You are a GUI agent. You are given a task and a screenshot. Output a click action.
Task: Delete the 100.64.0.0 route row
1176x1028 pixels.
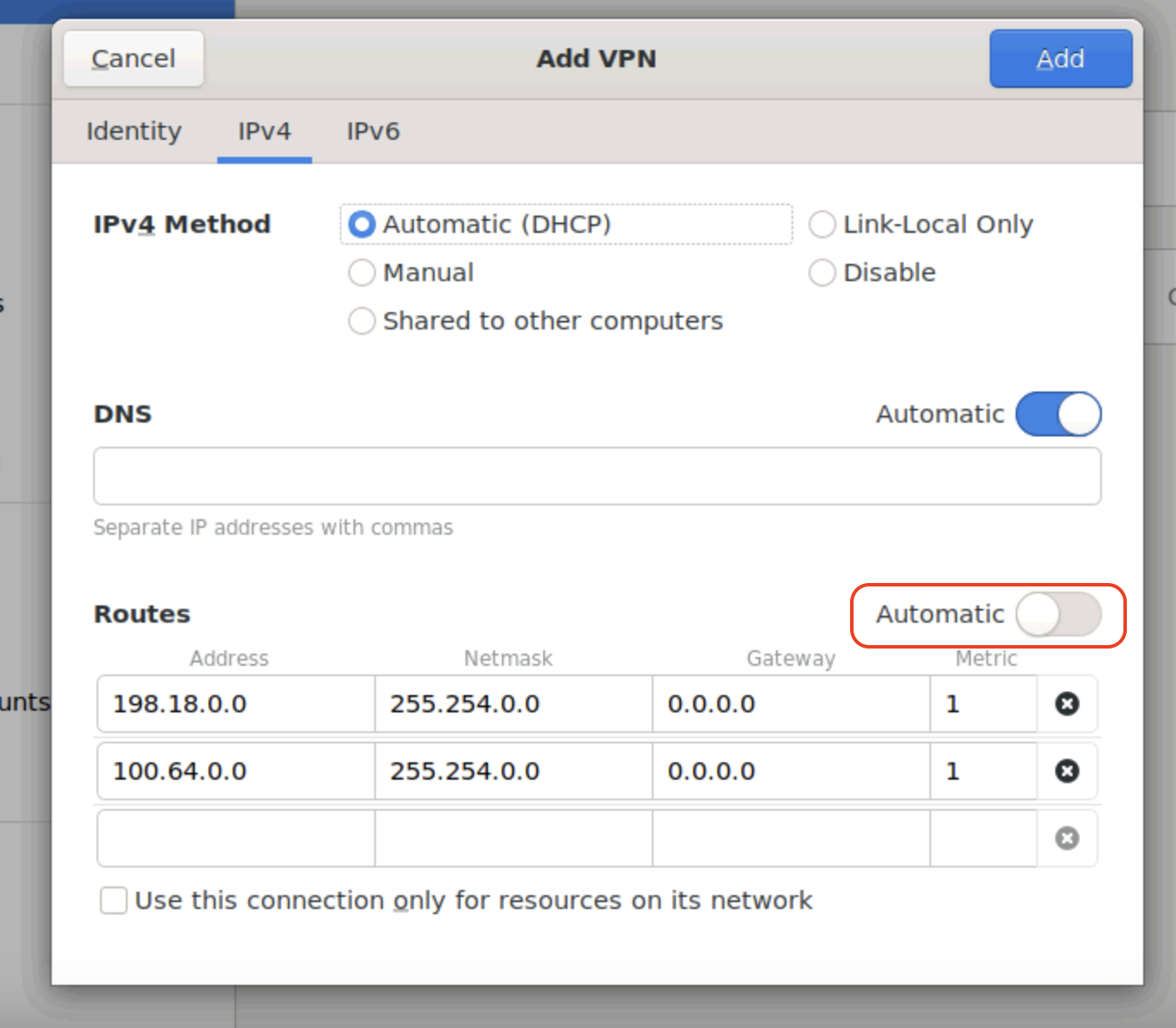pos(1067,771)
